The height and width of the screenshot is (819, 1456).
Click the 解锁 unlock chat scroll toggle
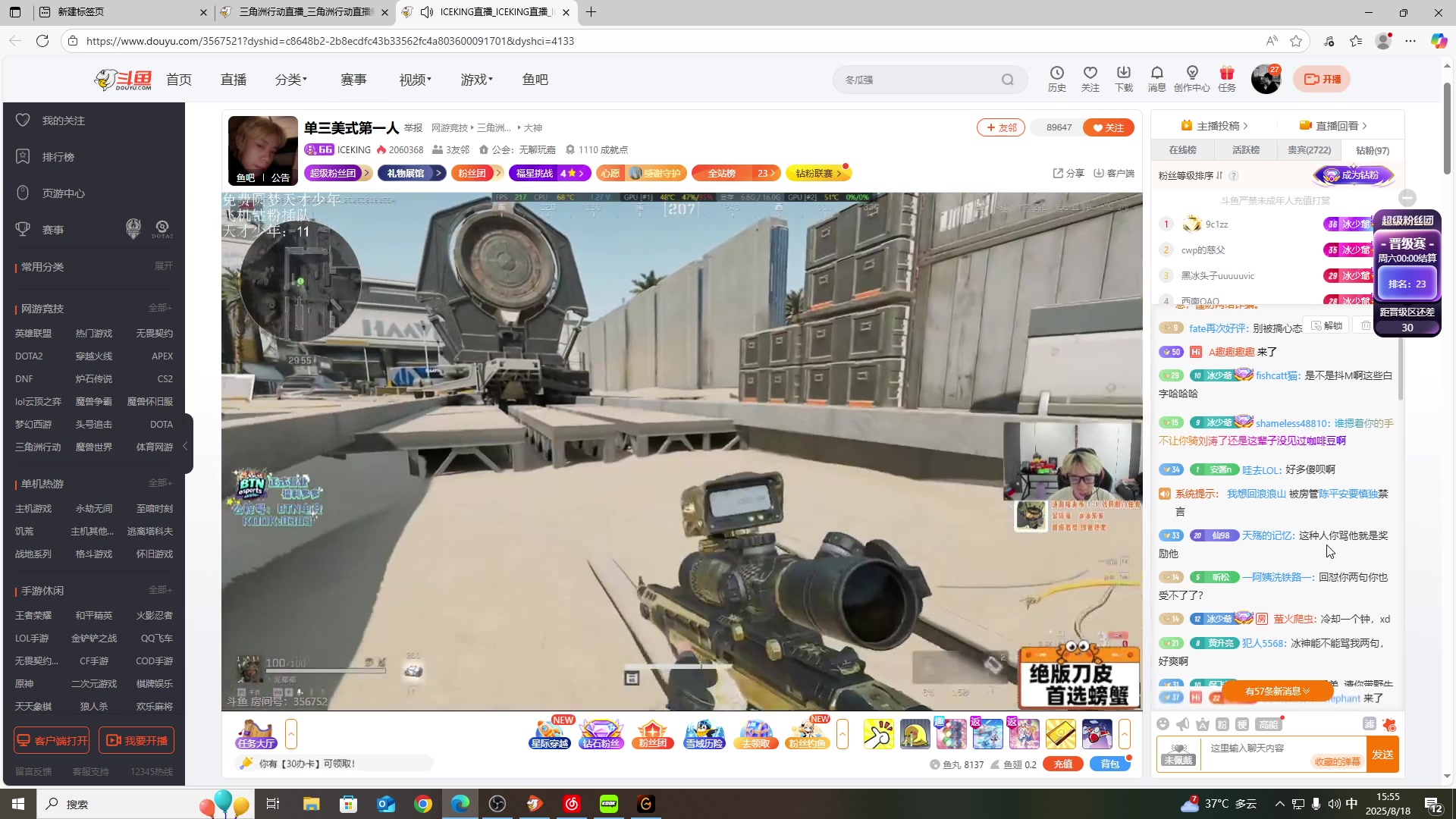tap(1326, 325)
